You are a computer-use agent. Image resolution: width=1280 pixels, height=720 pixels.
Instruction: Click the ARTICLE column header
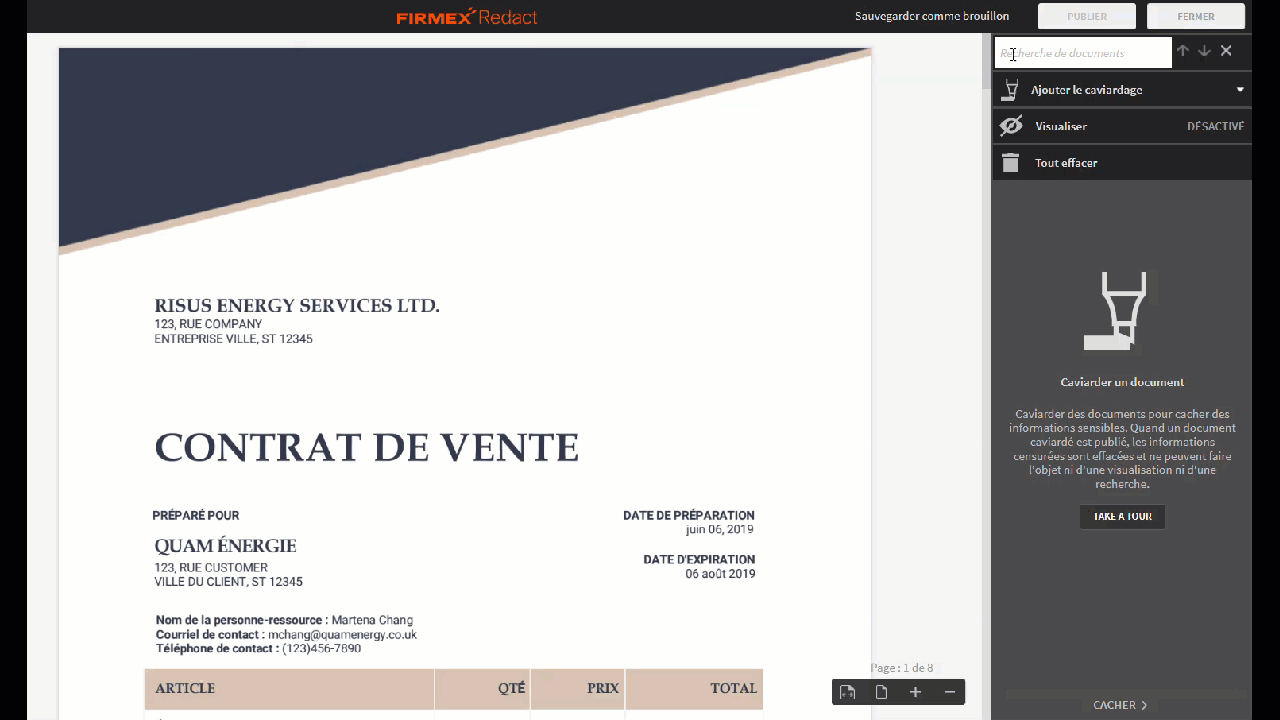pyautogui.click(x=185, y=688)
